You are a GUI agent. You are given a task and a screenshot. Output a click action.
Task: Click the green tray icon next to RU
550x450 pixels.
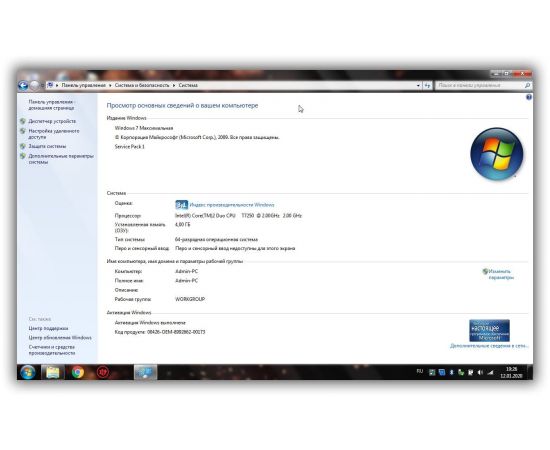(432, 372)
